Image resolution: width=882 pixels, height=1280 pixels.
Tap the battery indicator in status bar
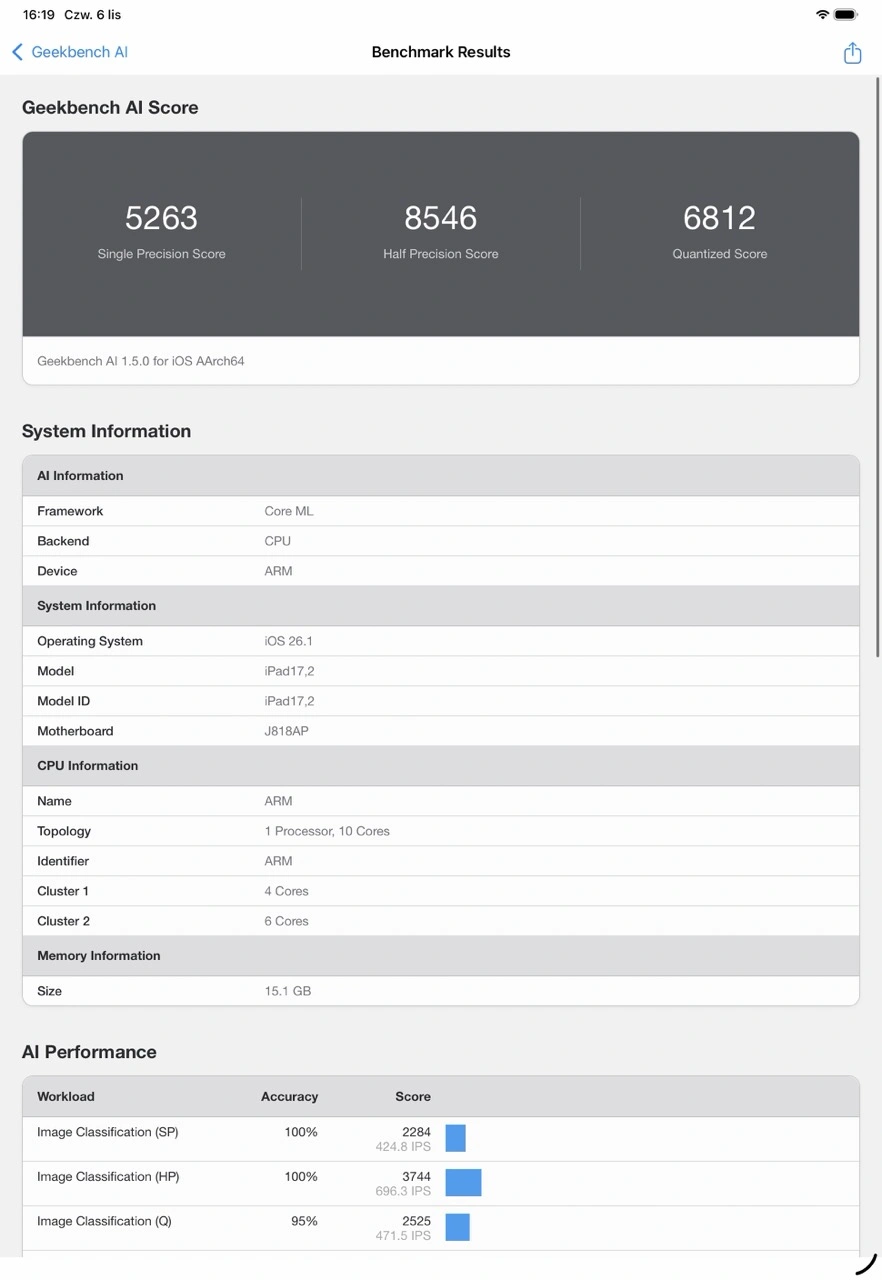click(846, 15)
